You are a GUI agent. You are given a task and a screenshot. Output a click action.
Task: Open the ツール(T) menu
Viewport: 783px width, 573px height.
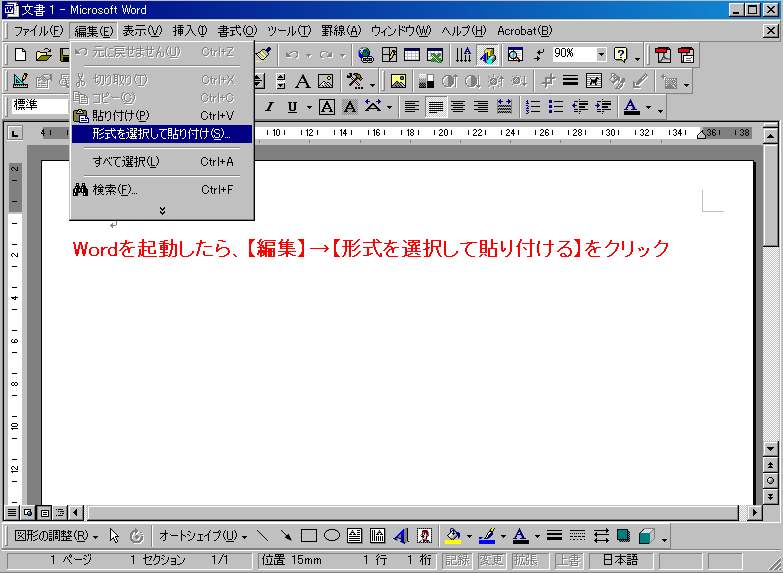[289, 31]
